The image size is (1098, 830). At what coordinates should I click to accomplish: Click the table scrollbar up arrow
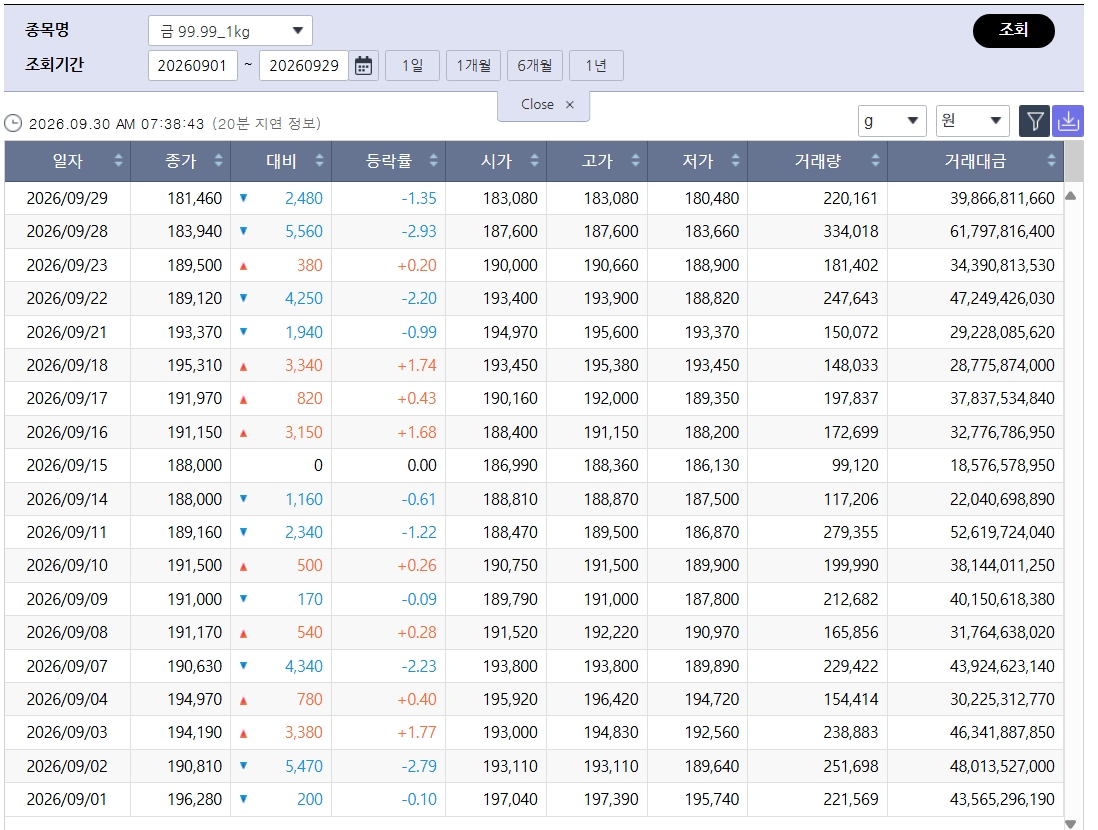tap(1070, 197)
